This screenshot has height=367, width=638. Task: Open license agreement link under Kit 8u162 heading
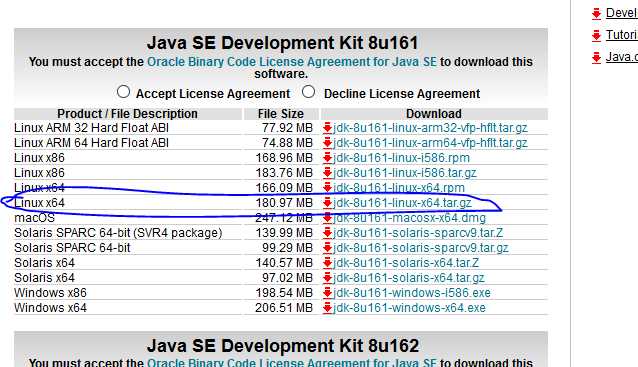click(x=292, y=362)
